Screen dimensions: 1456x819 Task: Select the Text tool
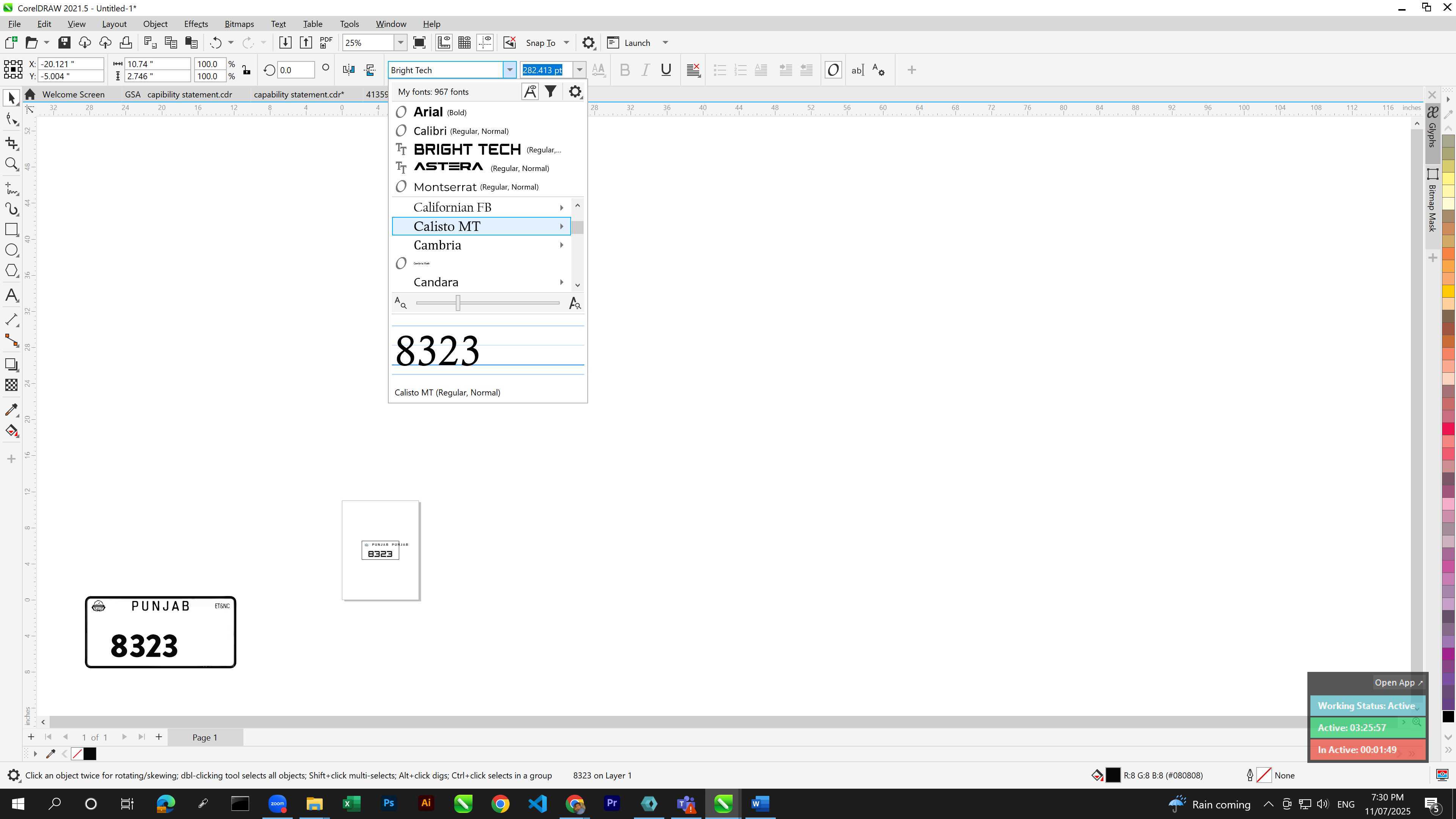[11, 296]
